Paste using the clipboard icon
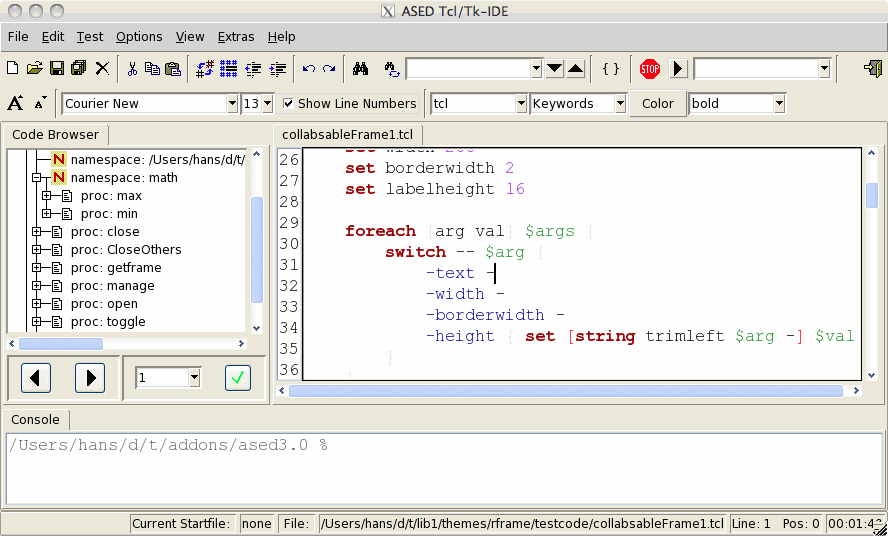The width and height of the screenshot is (888, 536). tap(172, 69)
